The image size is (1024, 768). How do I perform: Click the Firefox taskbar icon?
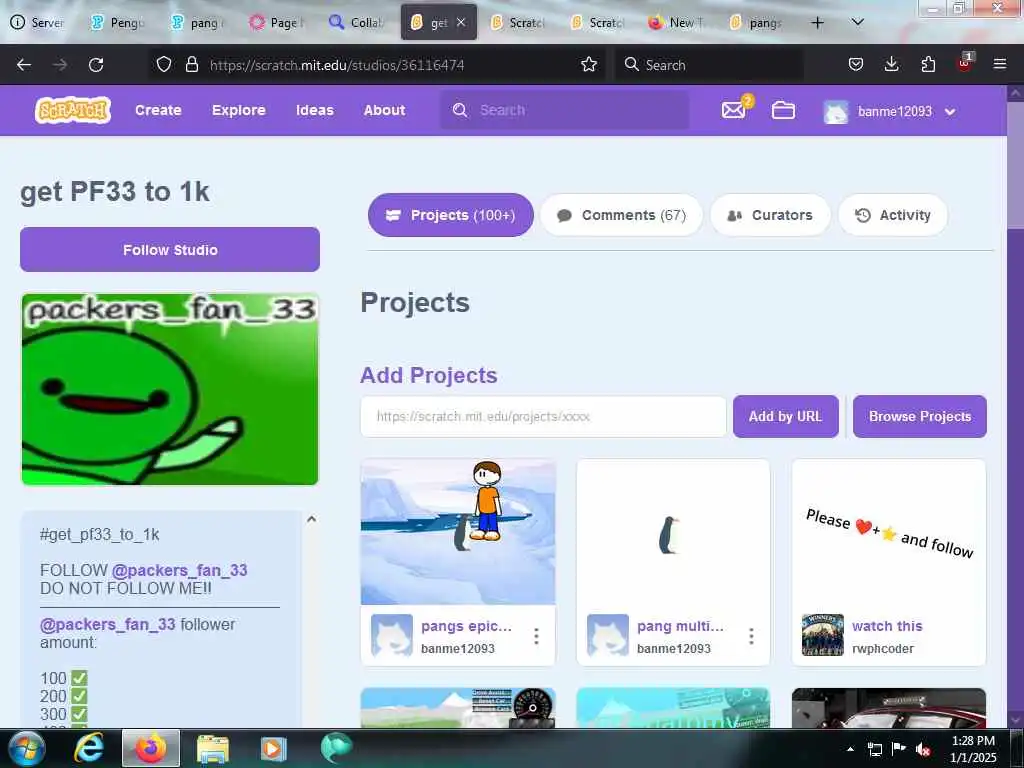(151, 748)
